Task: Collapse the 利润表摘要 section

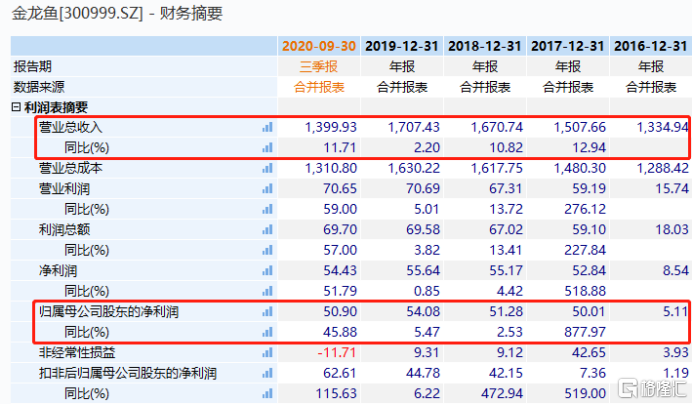Action: 16,107
